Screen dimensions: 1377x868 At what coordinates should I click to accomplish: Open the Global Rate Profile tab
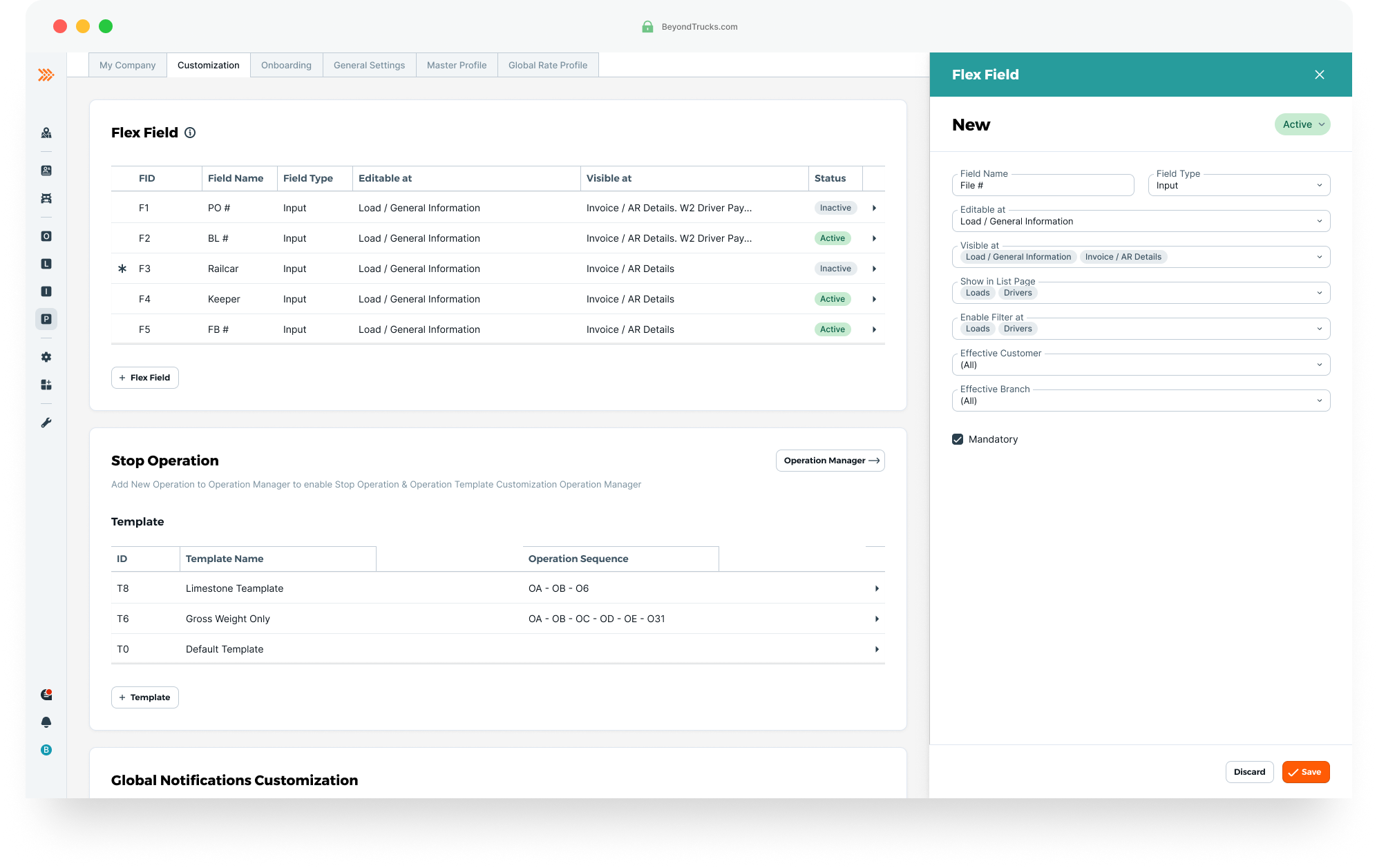pos(547,65)
